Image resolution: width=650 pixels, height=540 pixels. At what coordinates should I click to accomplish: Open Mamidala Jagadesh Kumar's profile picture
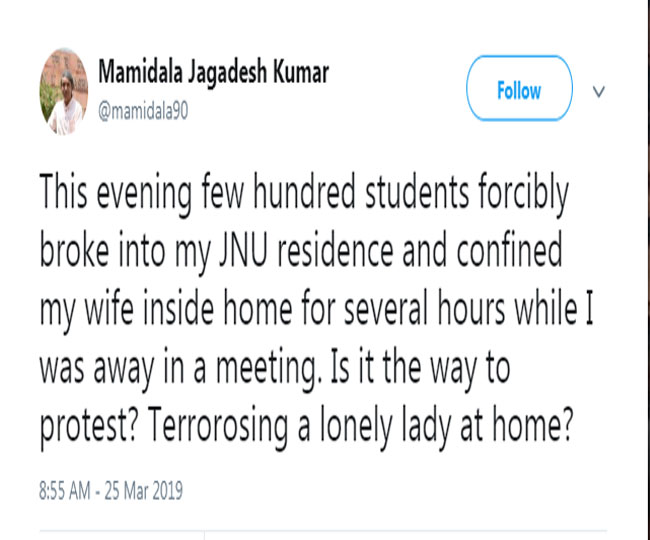pos(64,92)
